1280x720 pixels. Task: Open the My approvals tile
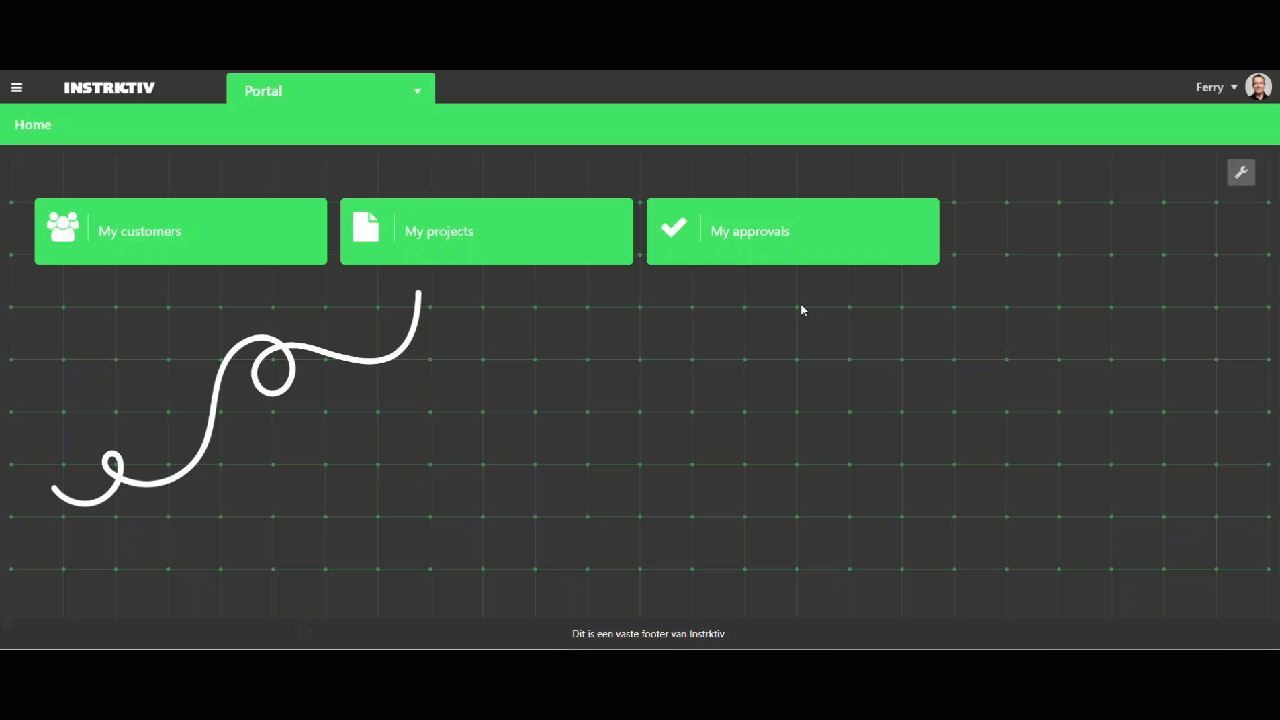click(x=793, y=231)
